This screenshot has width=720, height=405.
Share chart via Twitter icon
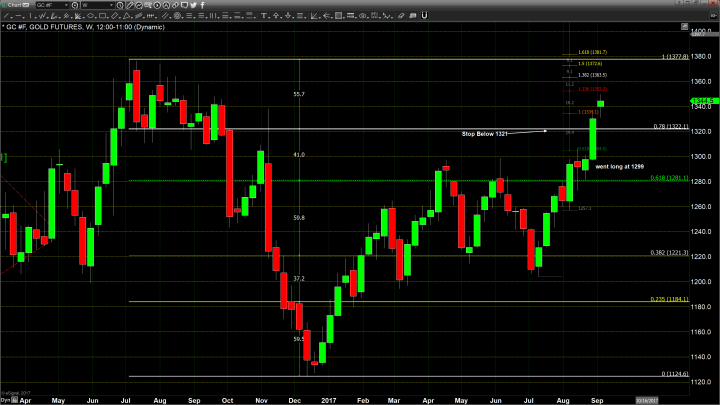pyautogui.click(x=193, y=5)
